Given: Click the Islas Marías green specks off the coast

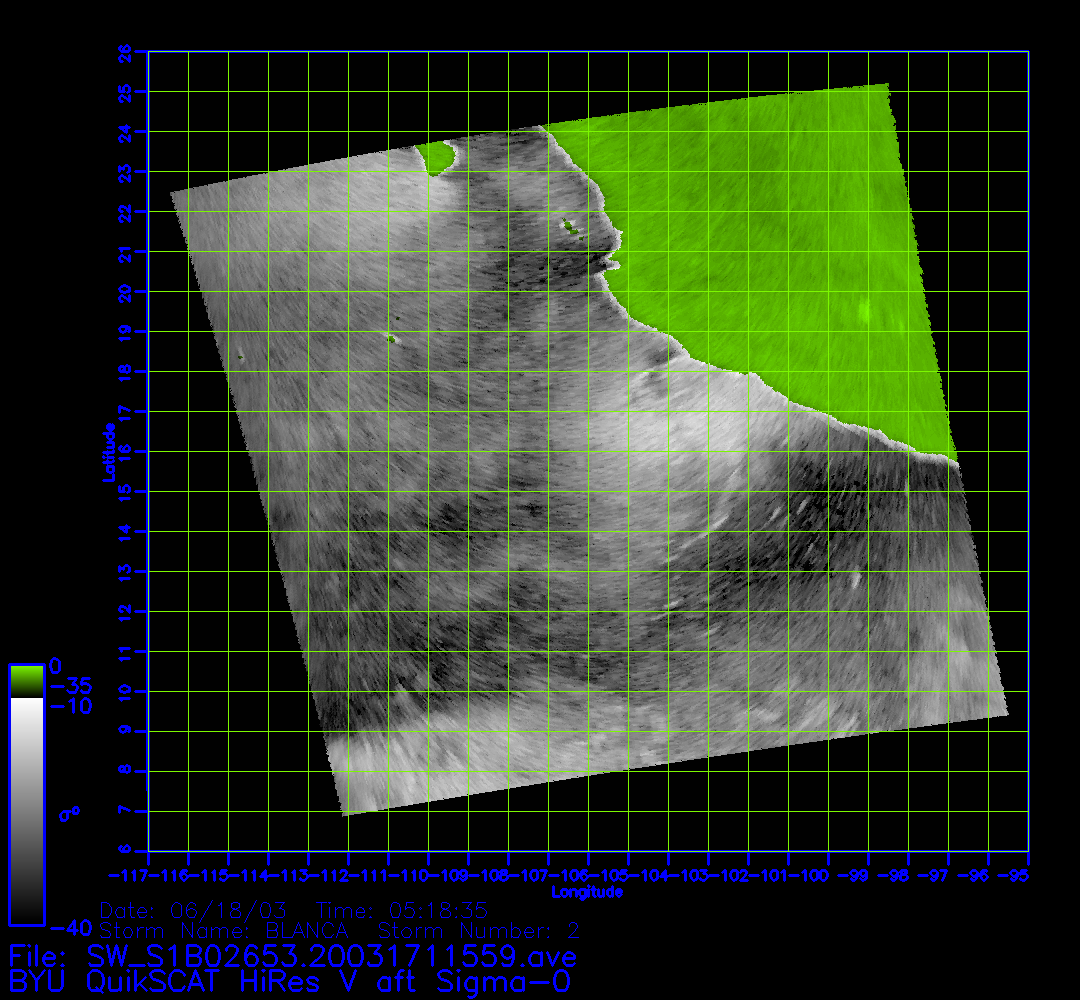Looking at the screenshot, I should click(569, 225).
